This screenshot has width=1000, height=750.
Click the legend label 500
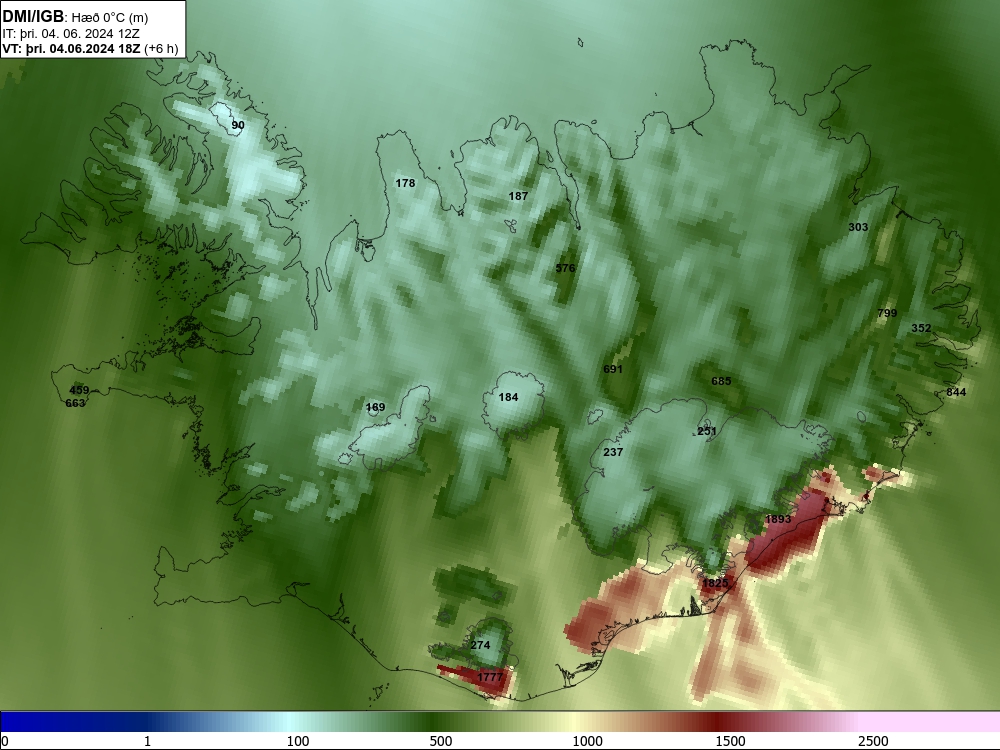pos(441,741)
